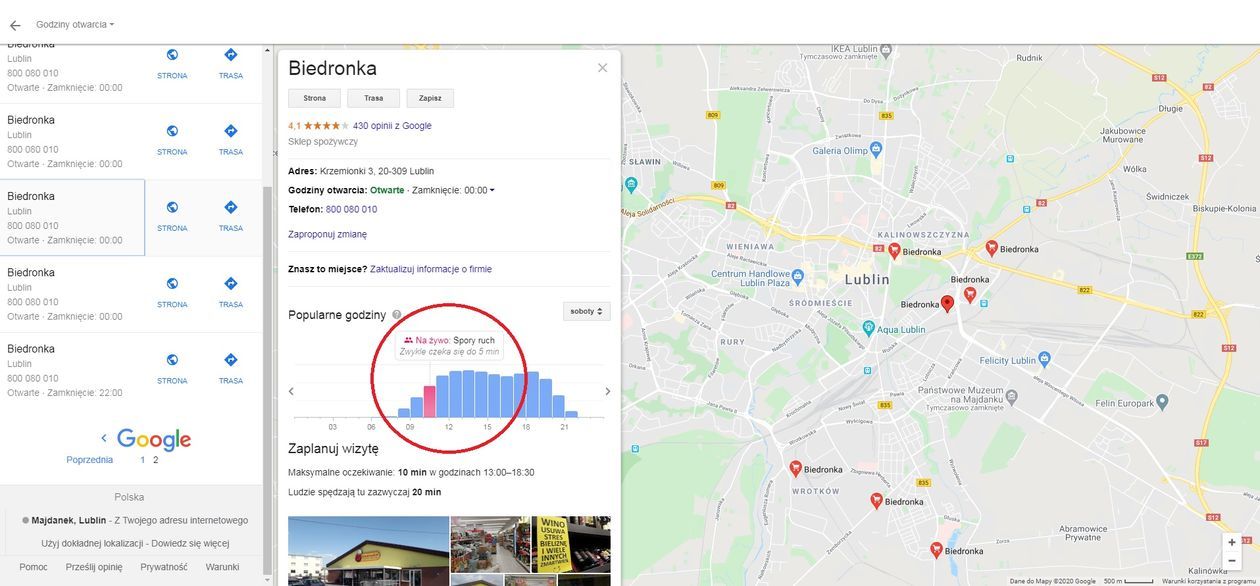The image size is (1260, 586).
Task: Open the Godziny otwarcia filter dropdown
Action: tap(75, 24)
